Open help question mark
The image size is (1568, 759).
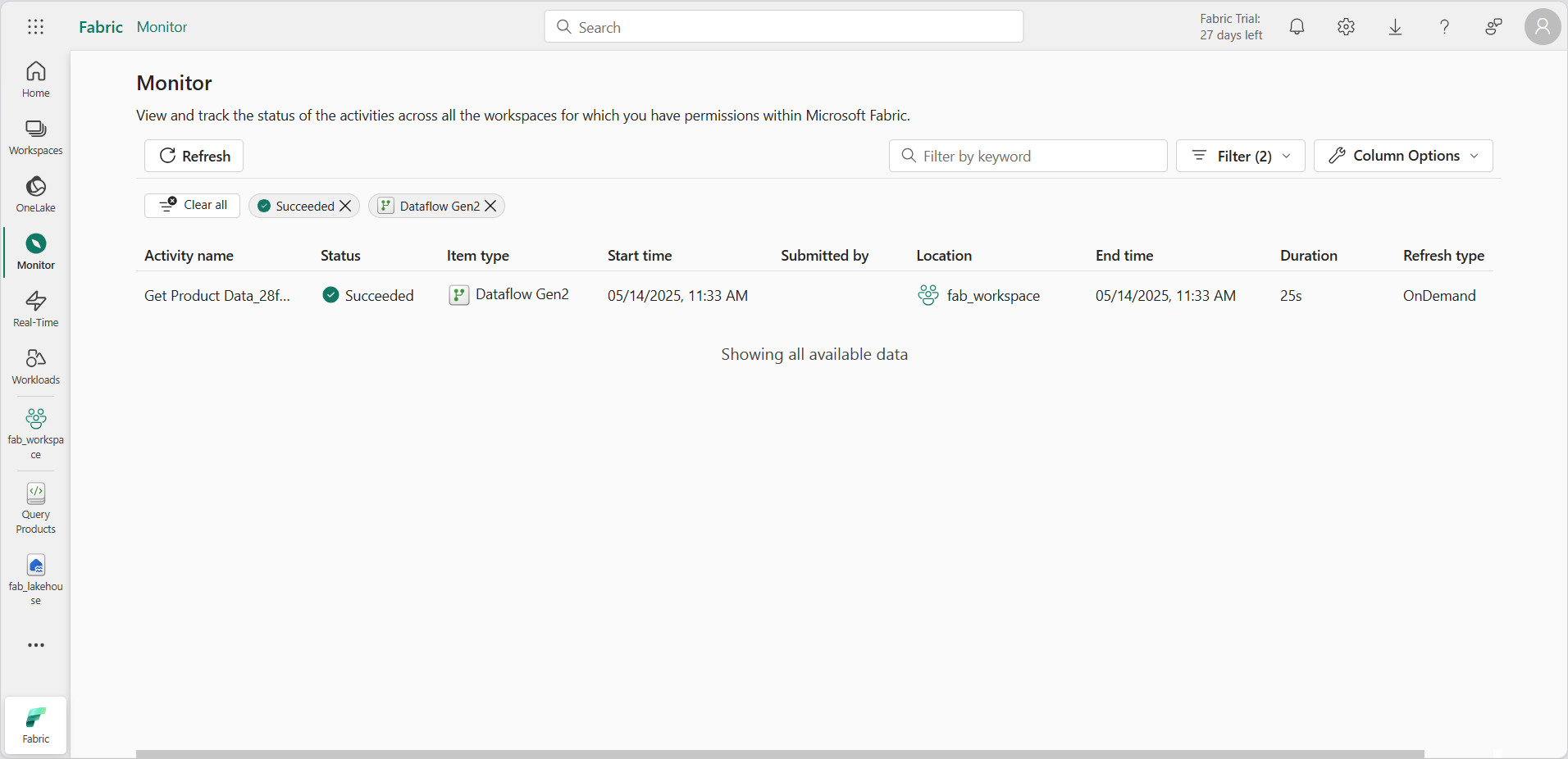1444,27
